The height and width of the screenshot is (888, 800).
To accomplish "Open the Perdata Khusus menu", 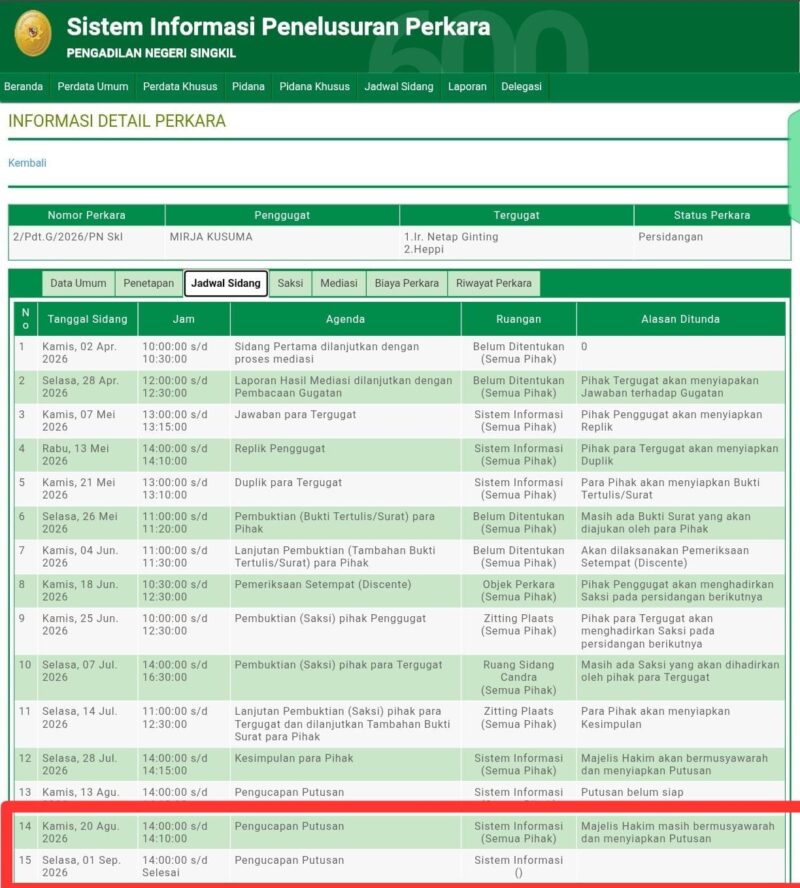I will 180,87.
